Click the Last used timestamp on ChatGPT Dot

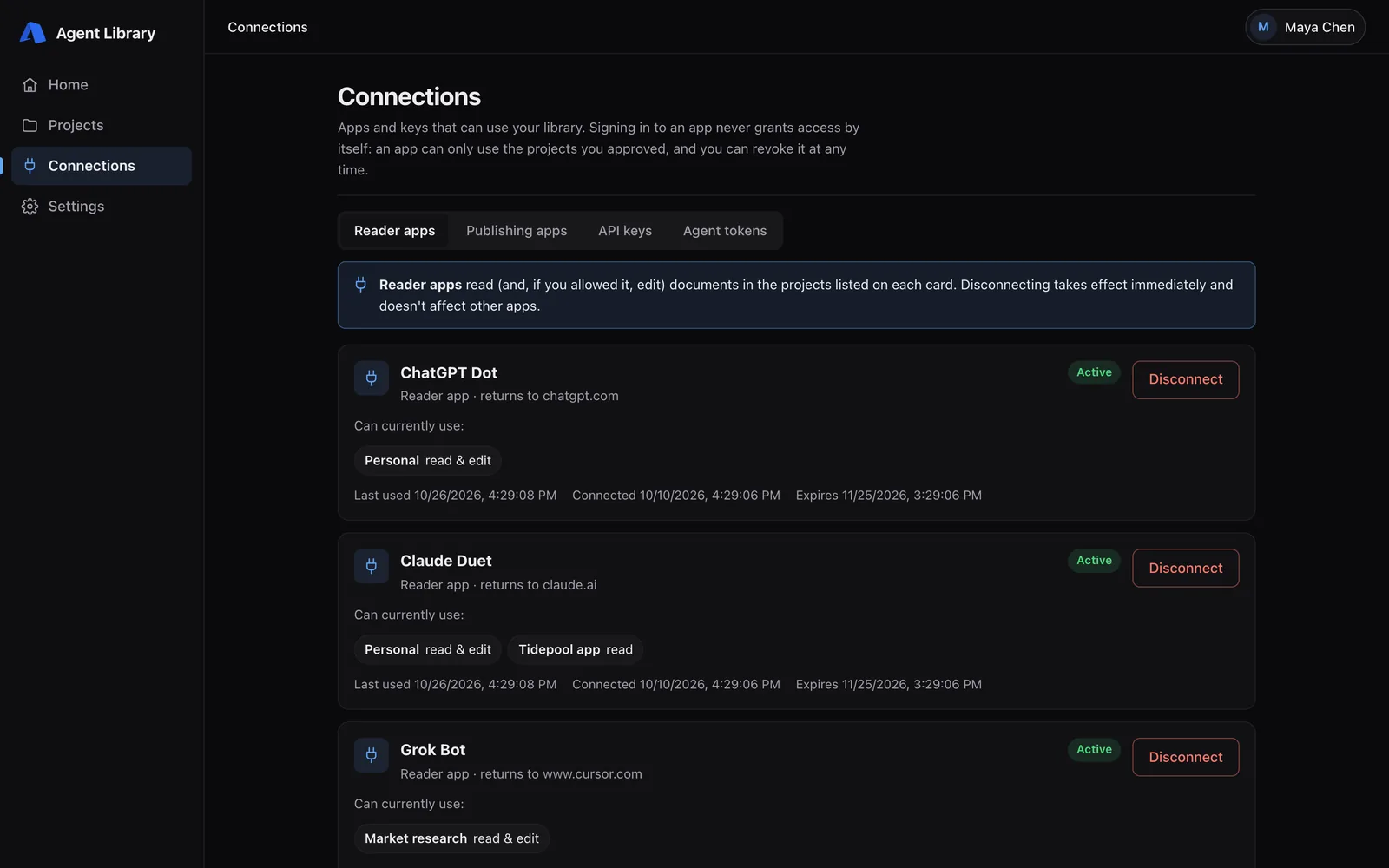click(x=455, y=496)
